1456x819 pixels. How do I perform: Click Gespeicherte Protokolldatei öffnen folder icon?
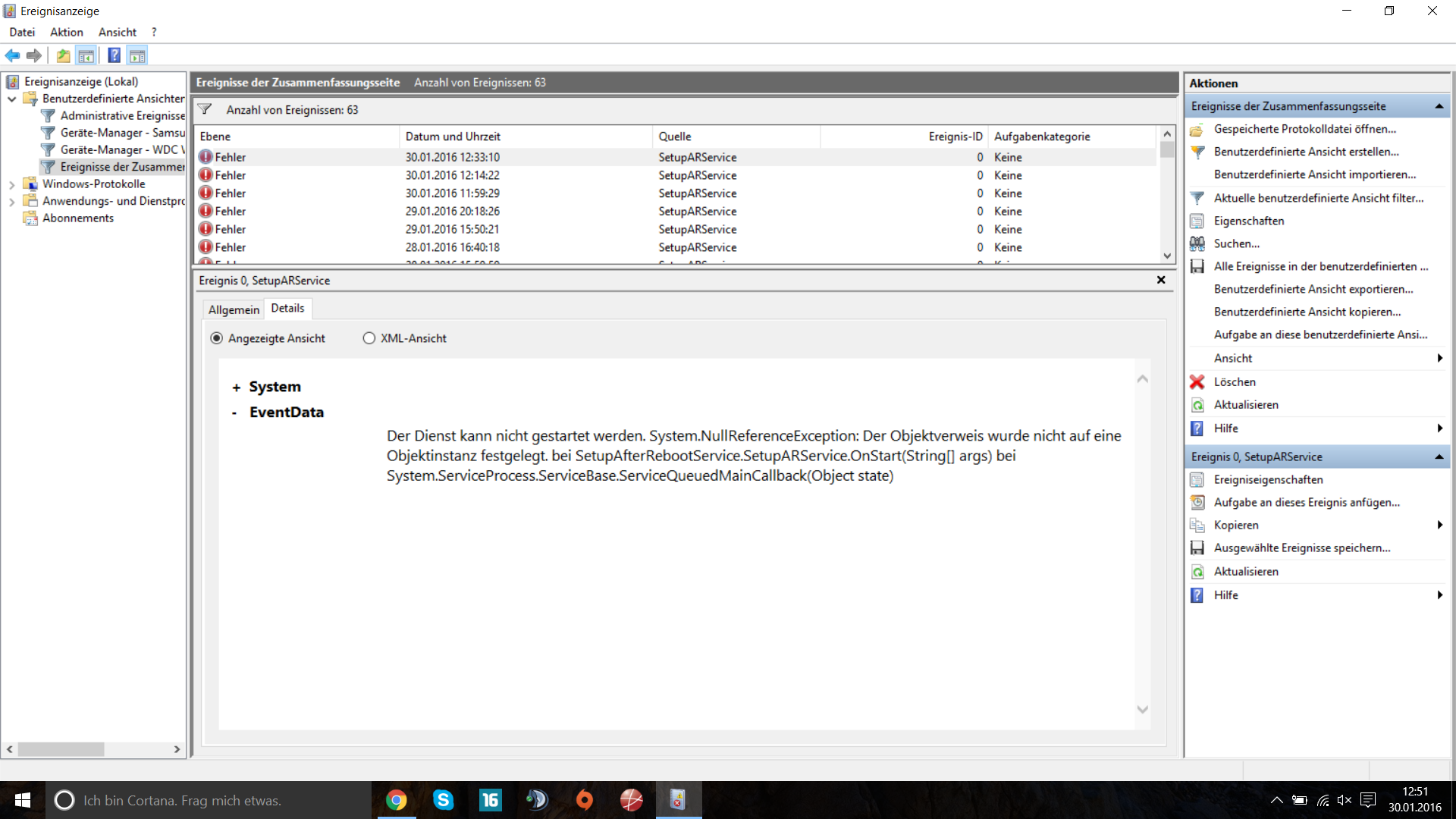1197,130
